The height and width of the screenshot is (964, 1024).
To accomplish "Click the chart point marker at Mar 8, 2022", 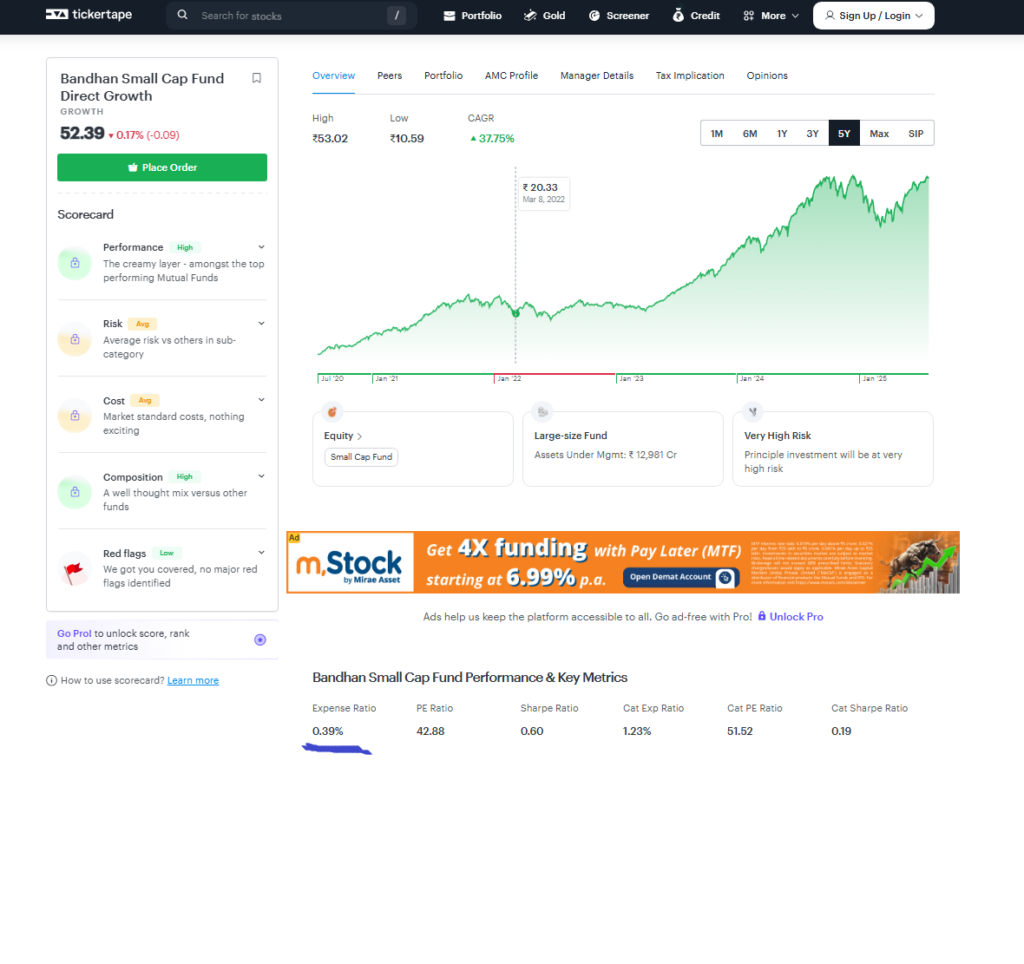I will pos(515,313).
